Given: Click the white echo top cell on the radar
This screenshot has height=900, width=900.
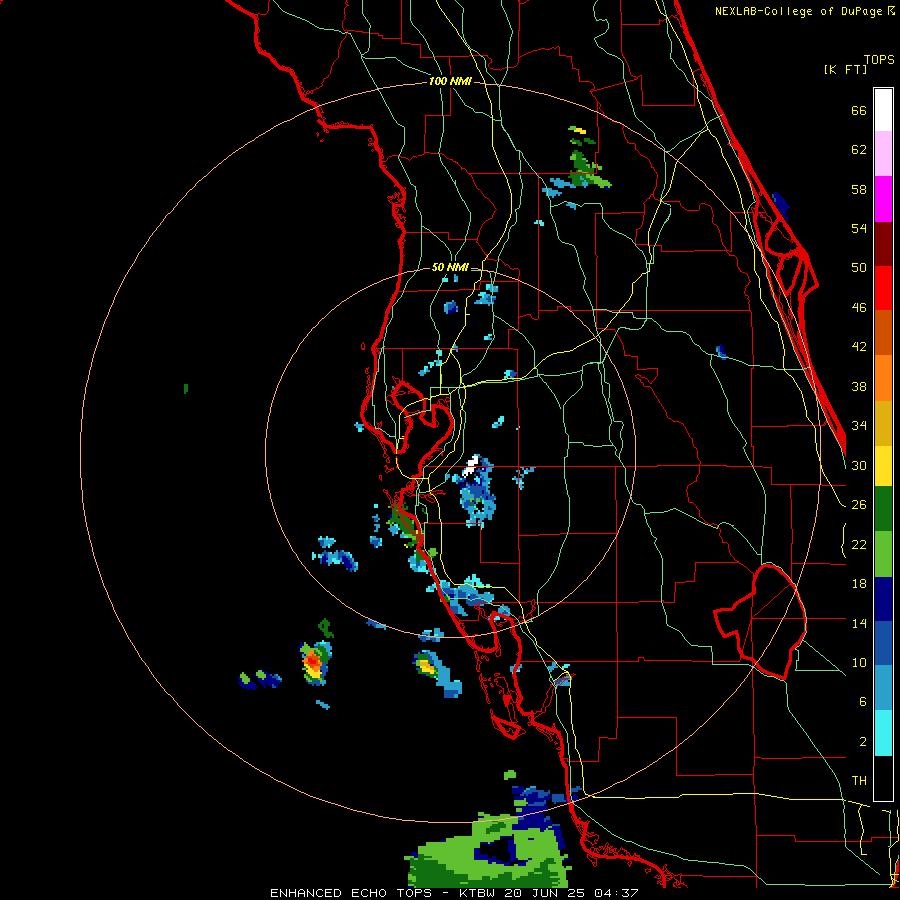Looking at the screenshot, I should tap(472, 465).
